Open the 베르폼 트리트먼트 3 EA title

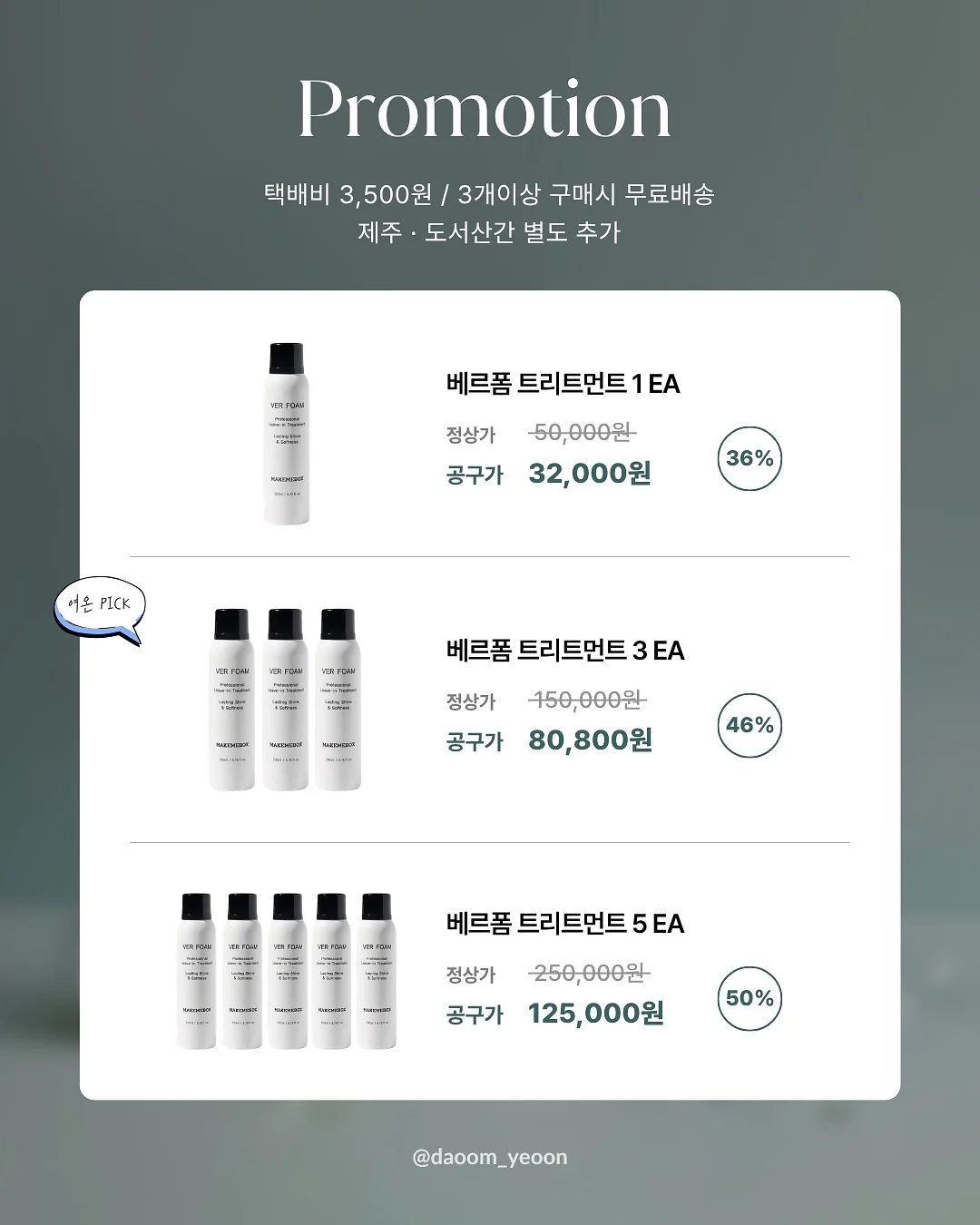(564, 651)
